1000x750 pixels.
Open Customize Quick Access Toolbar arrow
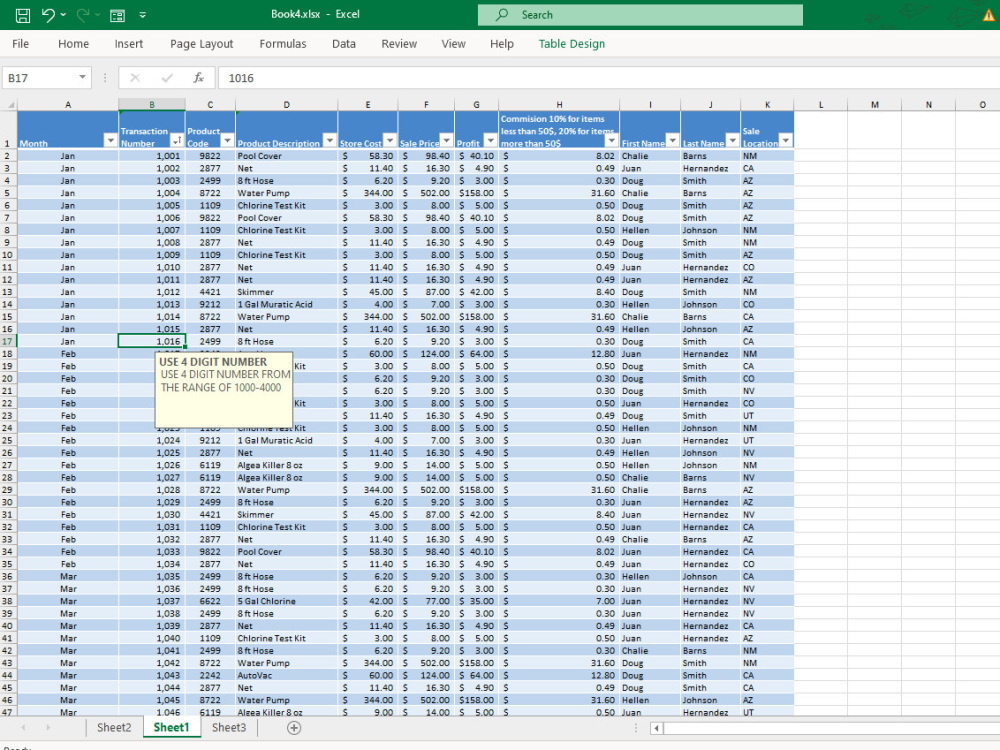click(142, 15)
